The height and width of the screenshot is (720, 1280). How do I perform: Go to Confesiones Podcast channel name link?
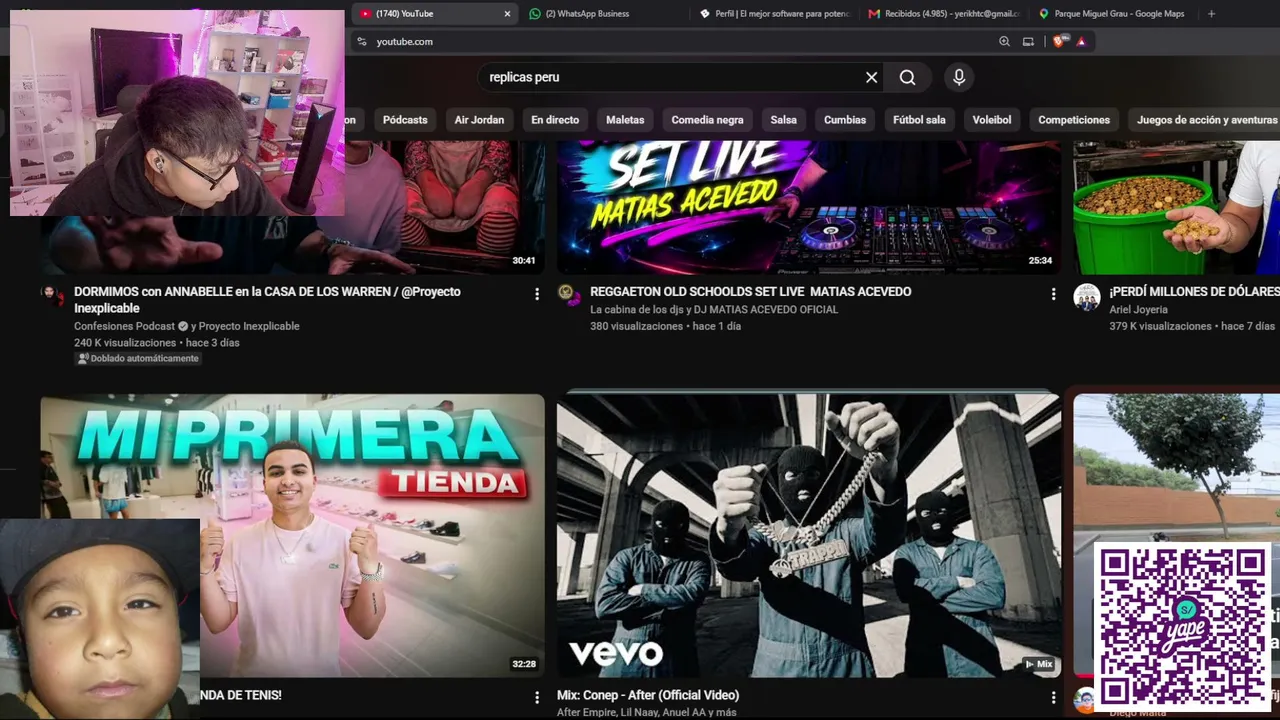pos(124,326)
